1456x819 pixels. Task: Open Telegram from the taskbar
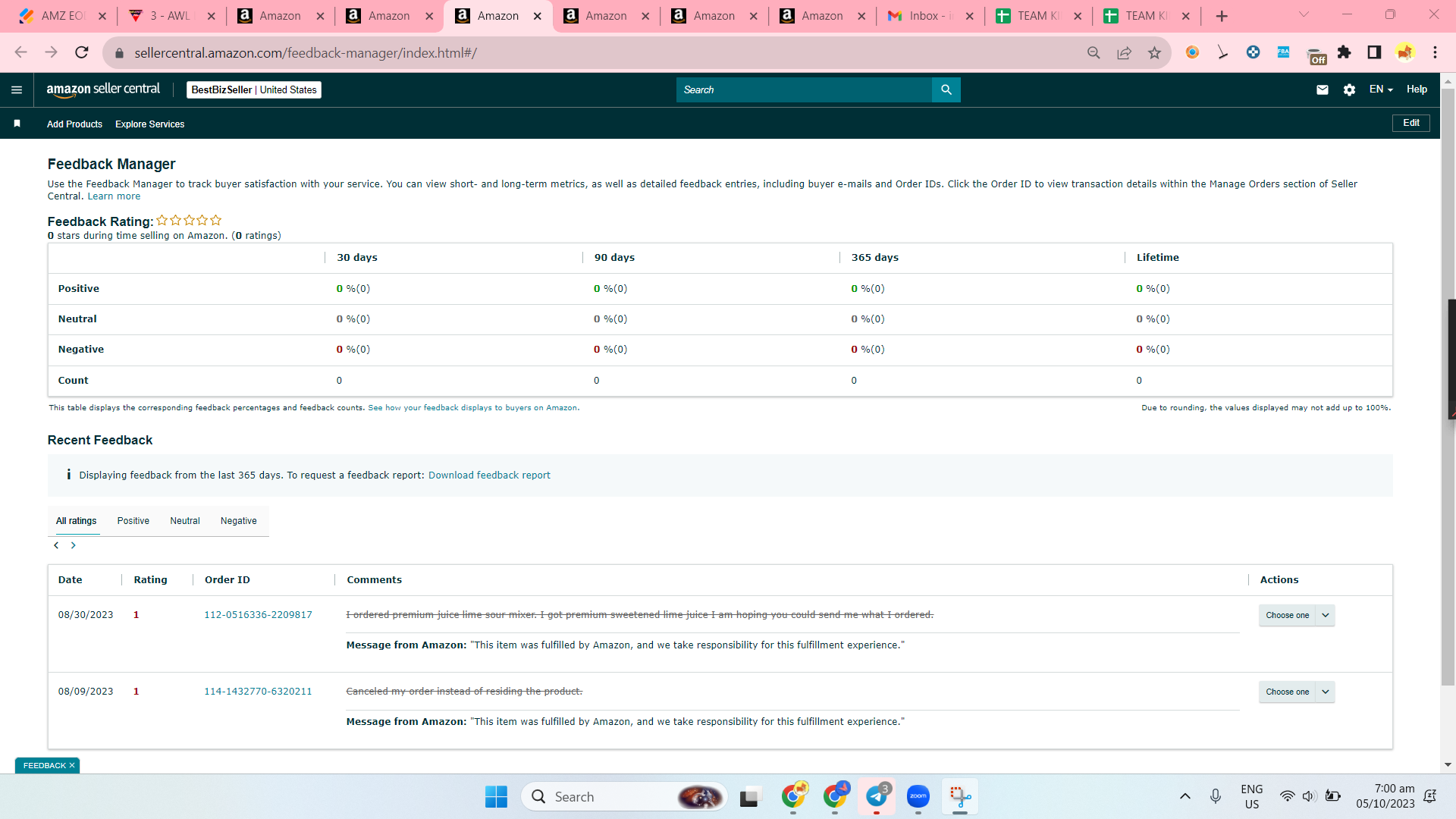pos(877,796)
